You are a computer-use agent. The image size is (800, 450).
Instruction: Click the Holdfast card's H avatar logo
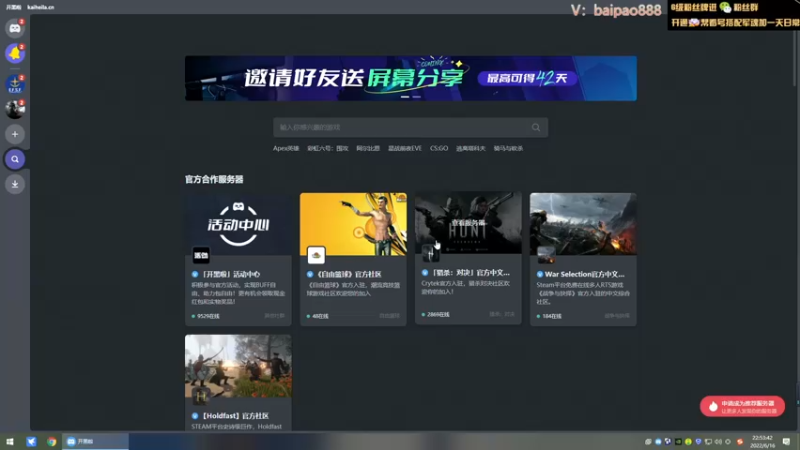[201, 396]
